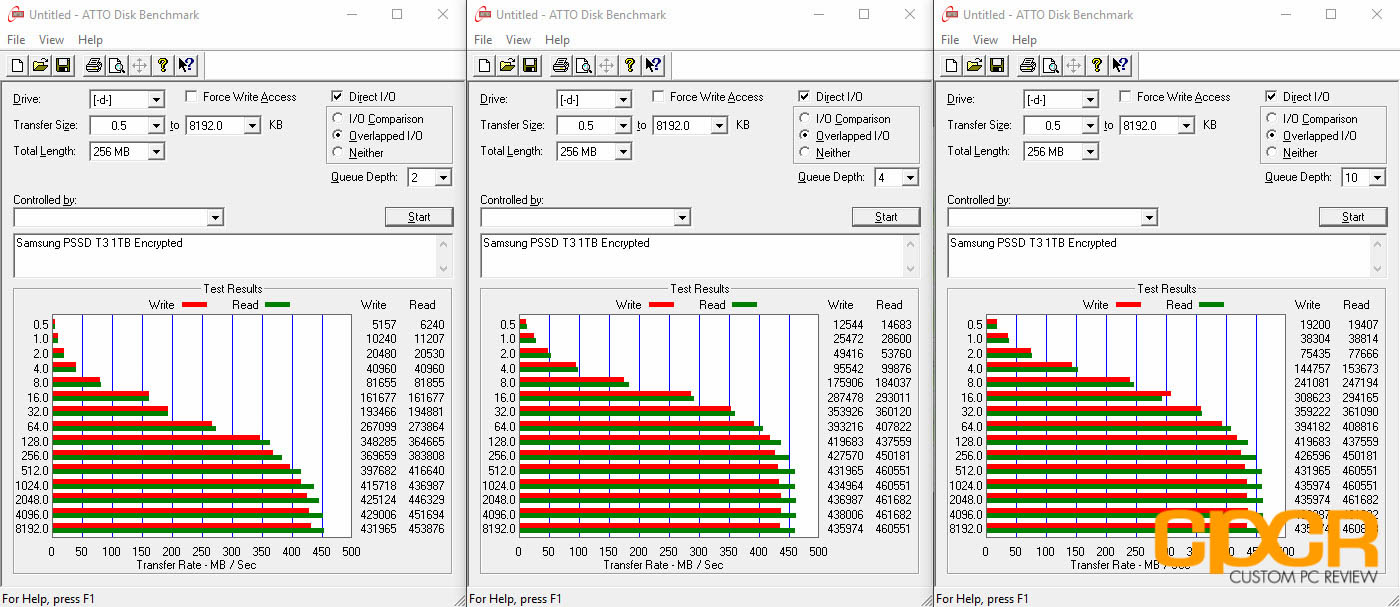1400x607 pixels.
Task: Open Print Preview in Queue Depth 4 window
Action: pos(583,66)
